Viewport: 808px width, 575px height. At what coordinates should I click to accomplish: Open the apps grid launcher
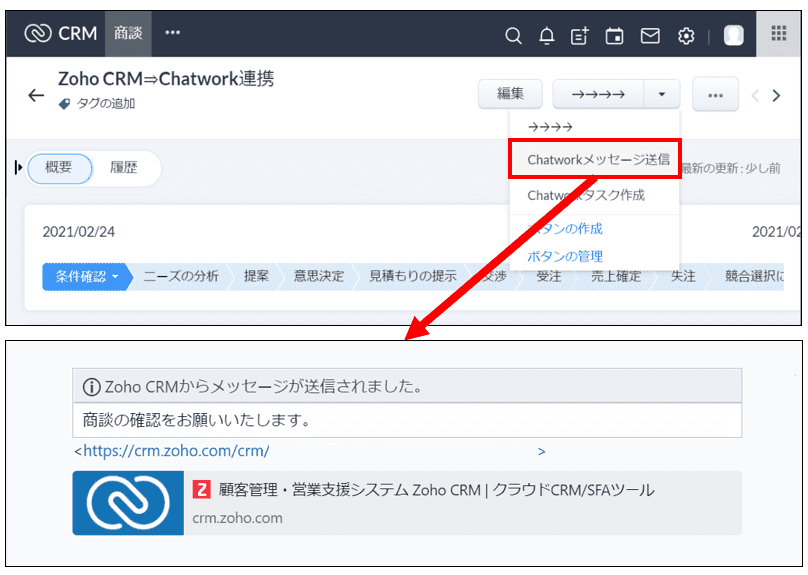(x=778, y=34)
